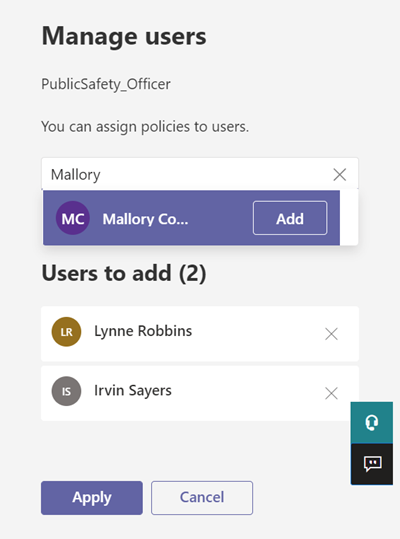
Task: Focus the user search box containing Mallory
Action: pos(200,174)
